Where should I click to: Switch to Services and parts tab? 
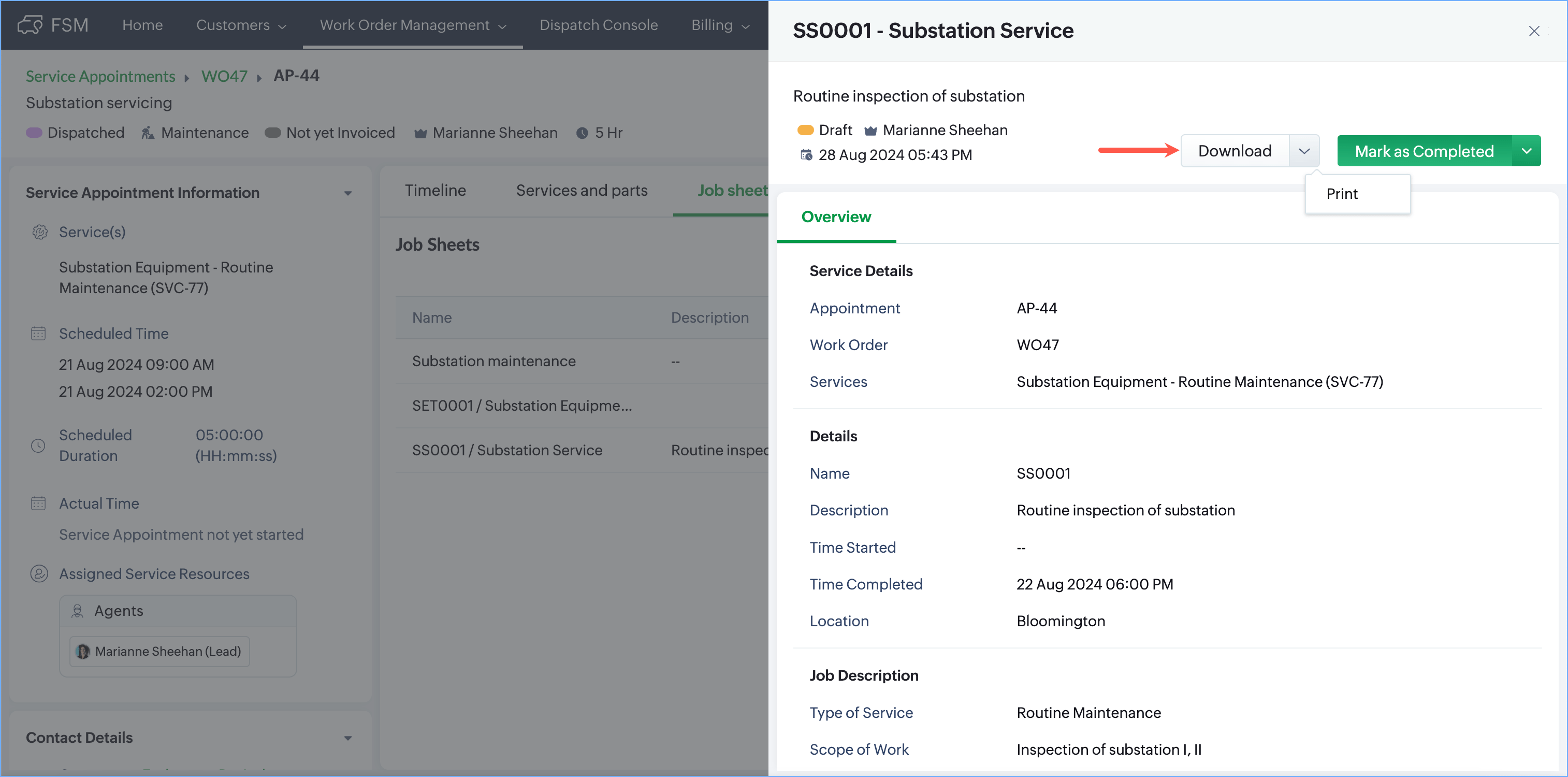pyautogui.click(x=582, y=191)
